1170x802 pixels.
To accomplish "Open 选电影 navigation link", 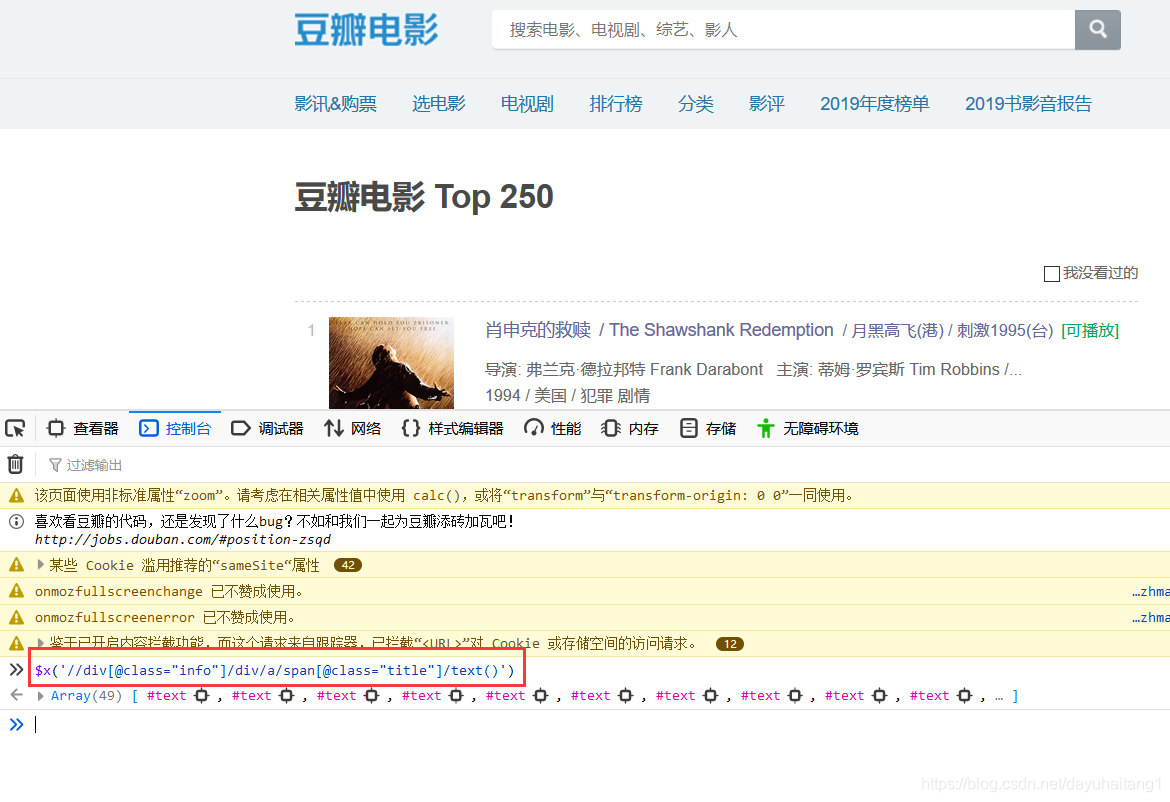I will coord(439,104).
